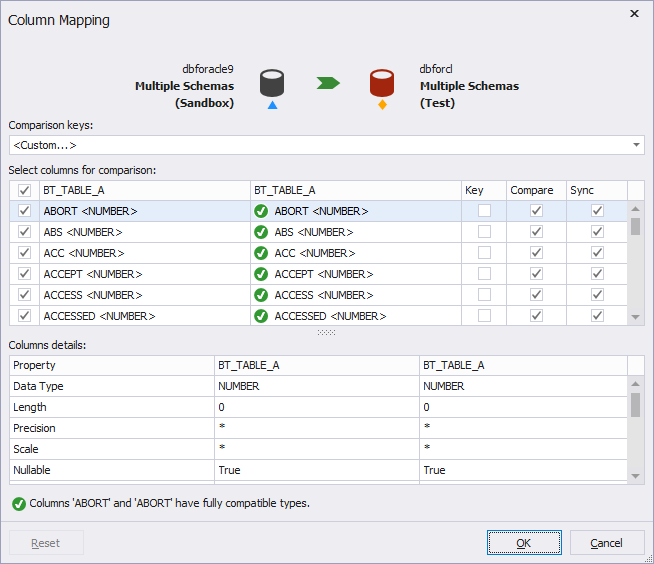Click the Nullable property row
Viewport: 654px width, 564px height.
coord(318,470)
